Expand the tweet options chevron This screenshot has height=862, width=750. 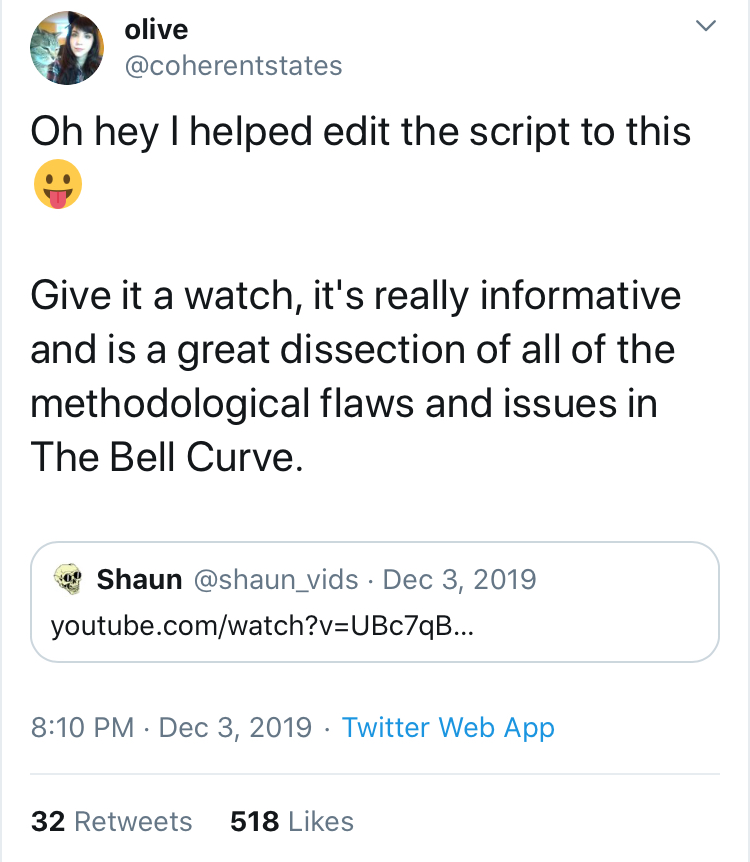tap(705, 25)
